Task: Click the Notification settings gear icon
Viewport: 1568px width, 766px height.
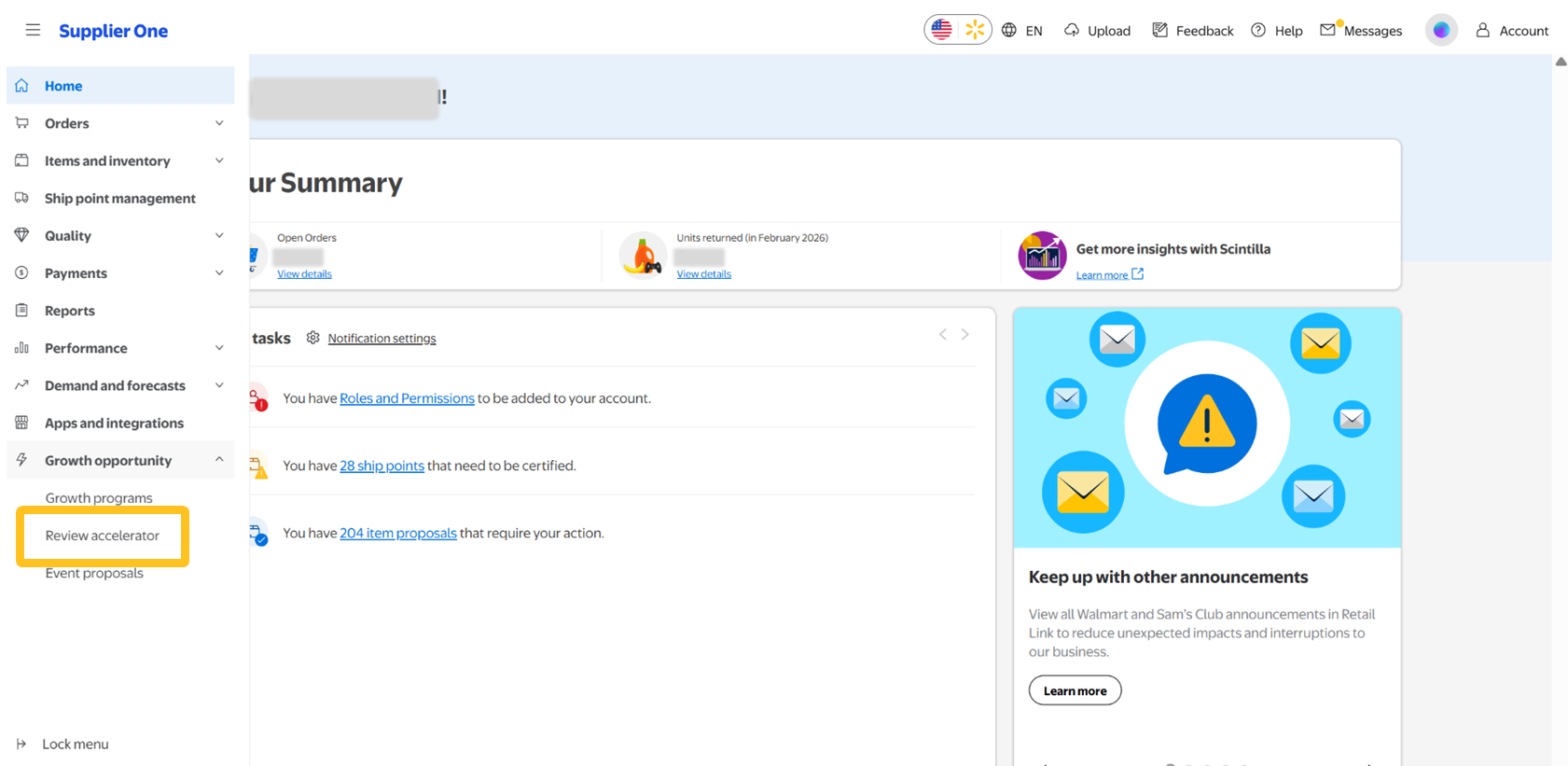Action: pyautogui.click(x=312, y=338)
